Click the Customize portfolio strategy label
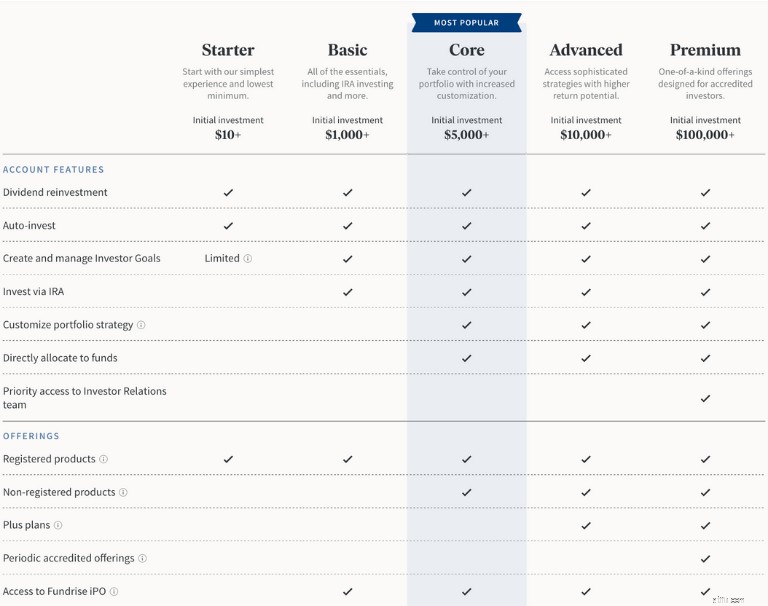Image resolution: width=768 pixels, height=606 pixels. click(x=68, y=325)
